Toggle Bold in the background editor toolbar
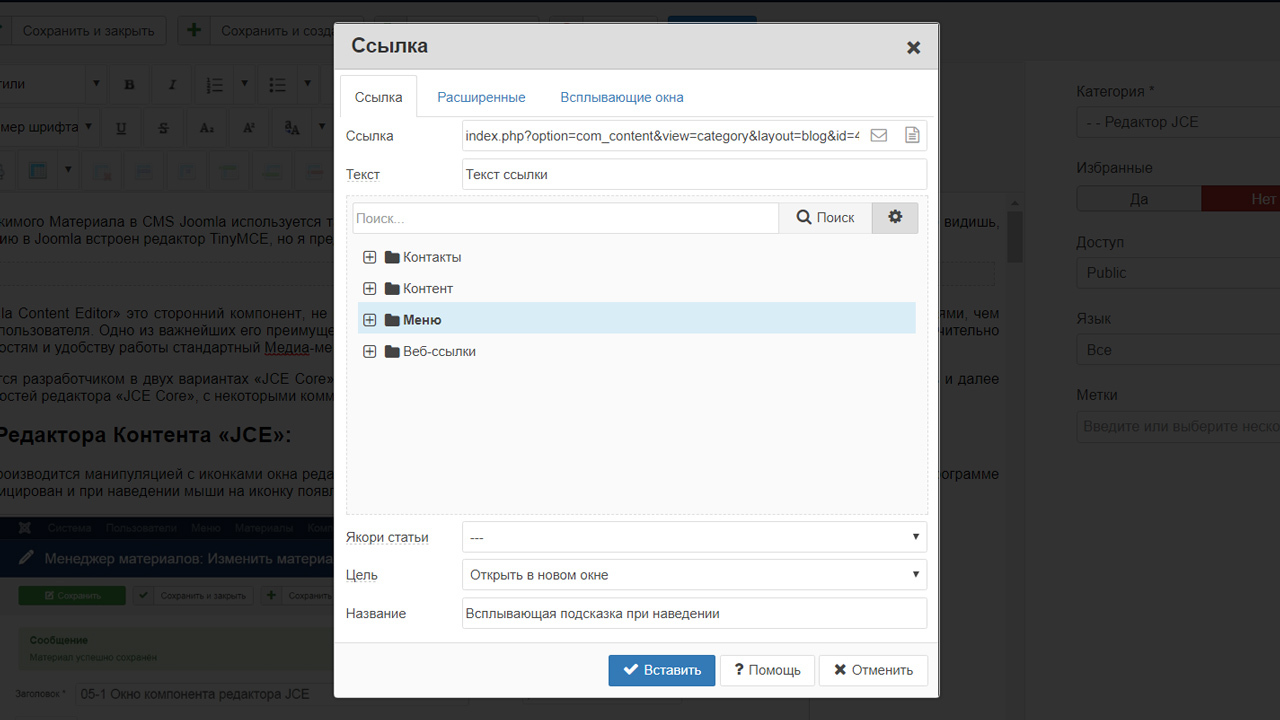The width and height of the screenshot is (1280, 720). 129,85
